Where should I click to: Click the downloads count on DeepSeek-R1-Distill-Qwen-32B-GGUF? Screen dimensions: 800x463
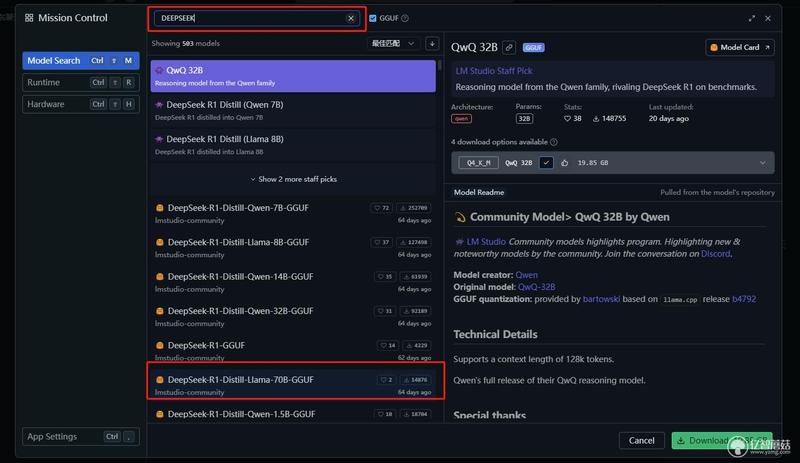click(x=415, y=311)
